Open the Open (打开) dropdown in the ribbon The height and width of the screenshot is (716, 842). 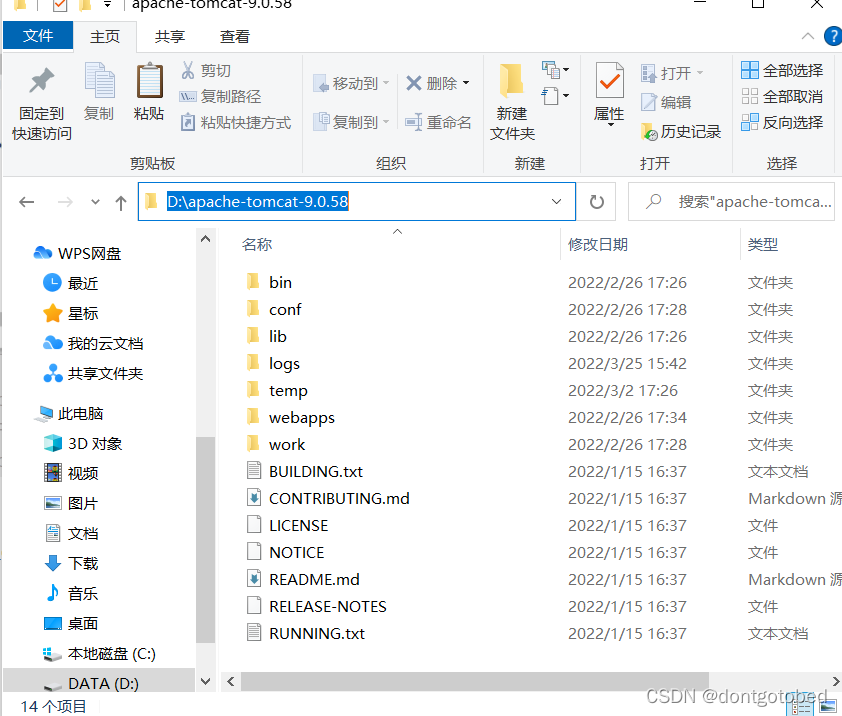click(x=700, y=73)
